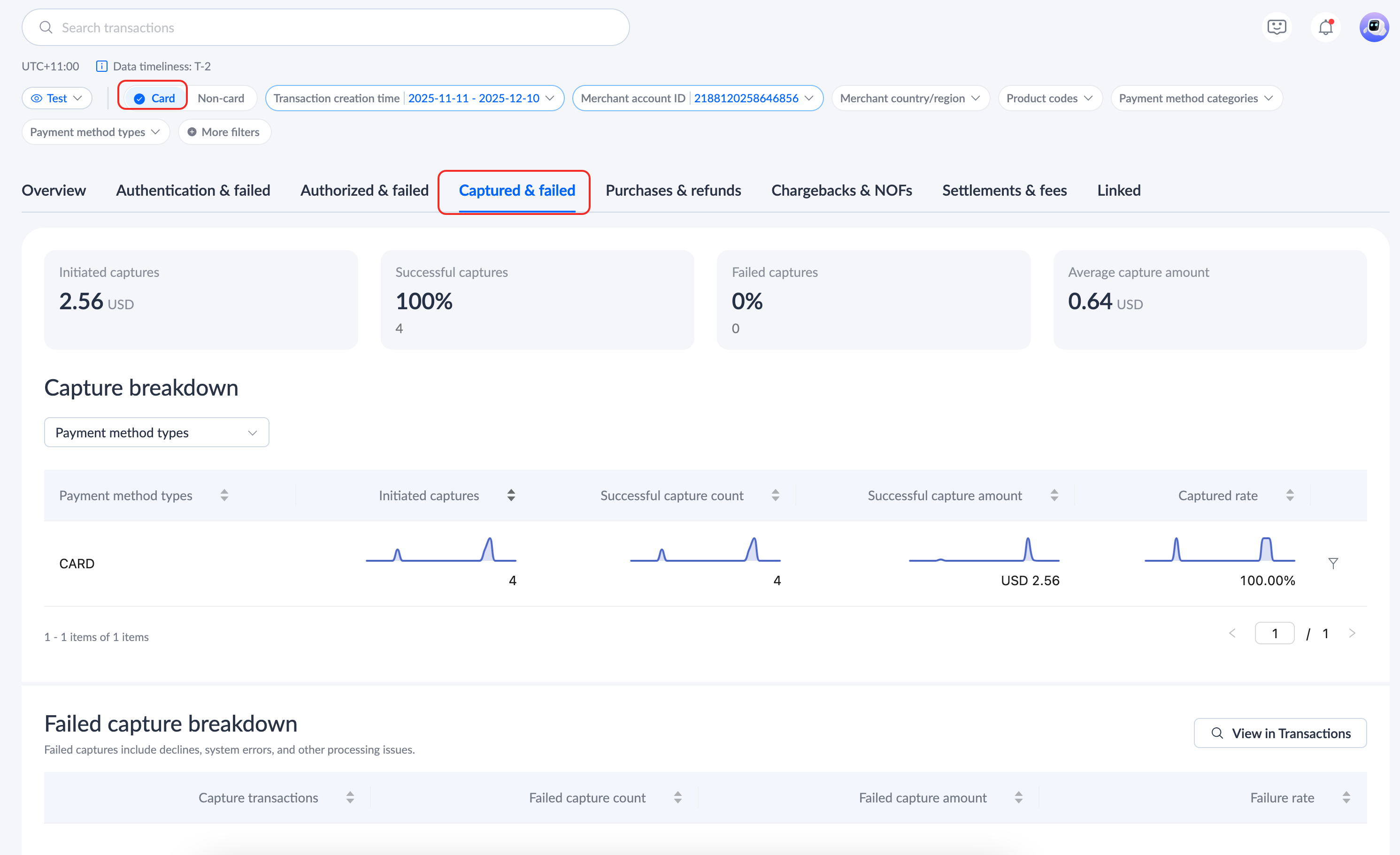Sort by Failed capture count column
This screenshot has width=1400, height=855.
[x=677, y=797]
